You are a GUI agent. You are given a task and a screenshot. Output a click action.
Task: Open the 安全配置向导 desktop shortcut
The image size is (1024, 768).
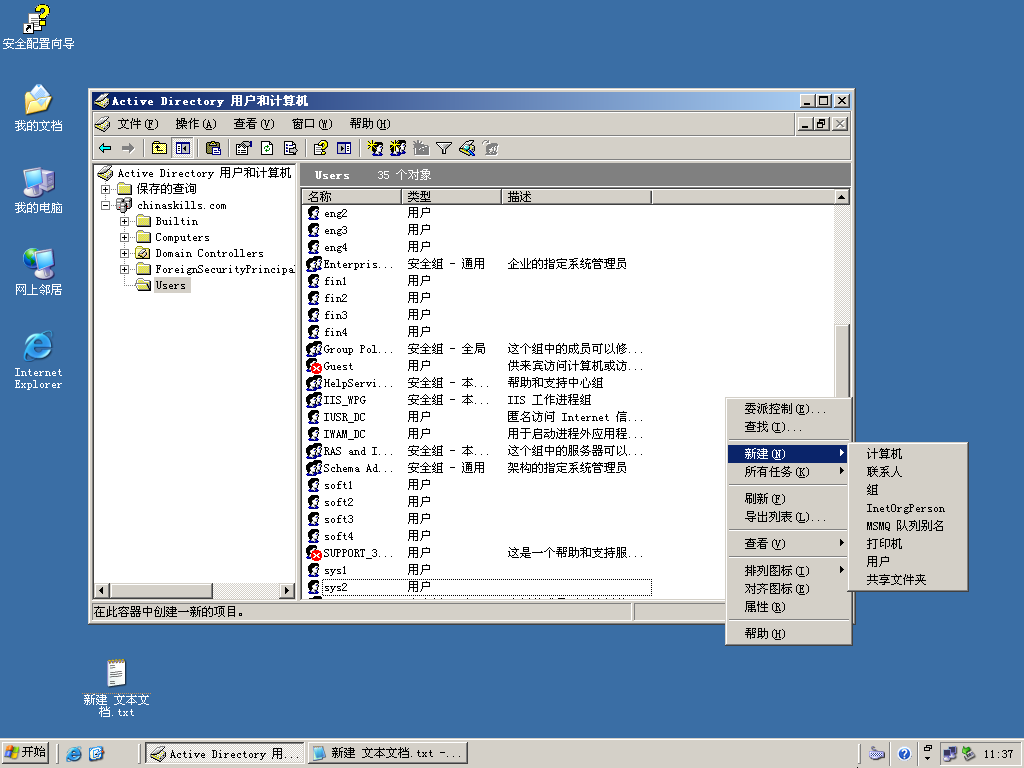coord(38,27)
